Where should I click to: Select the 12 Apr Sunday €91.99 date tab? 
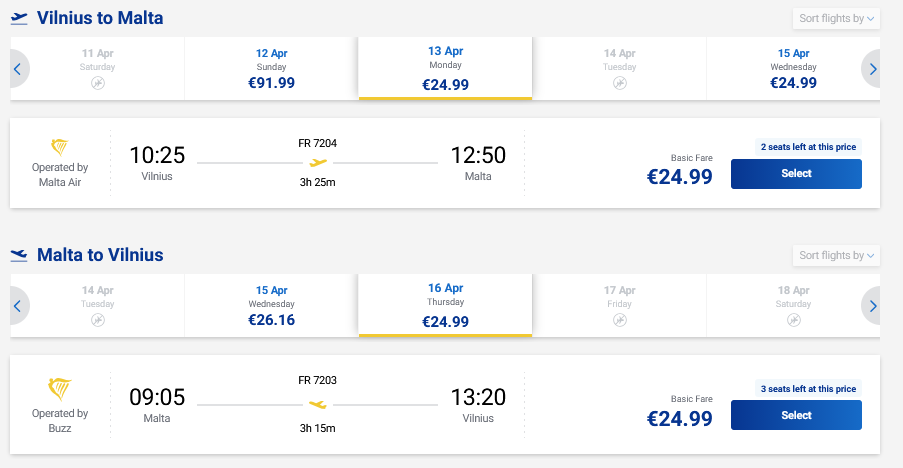[271, 68]
